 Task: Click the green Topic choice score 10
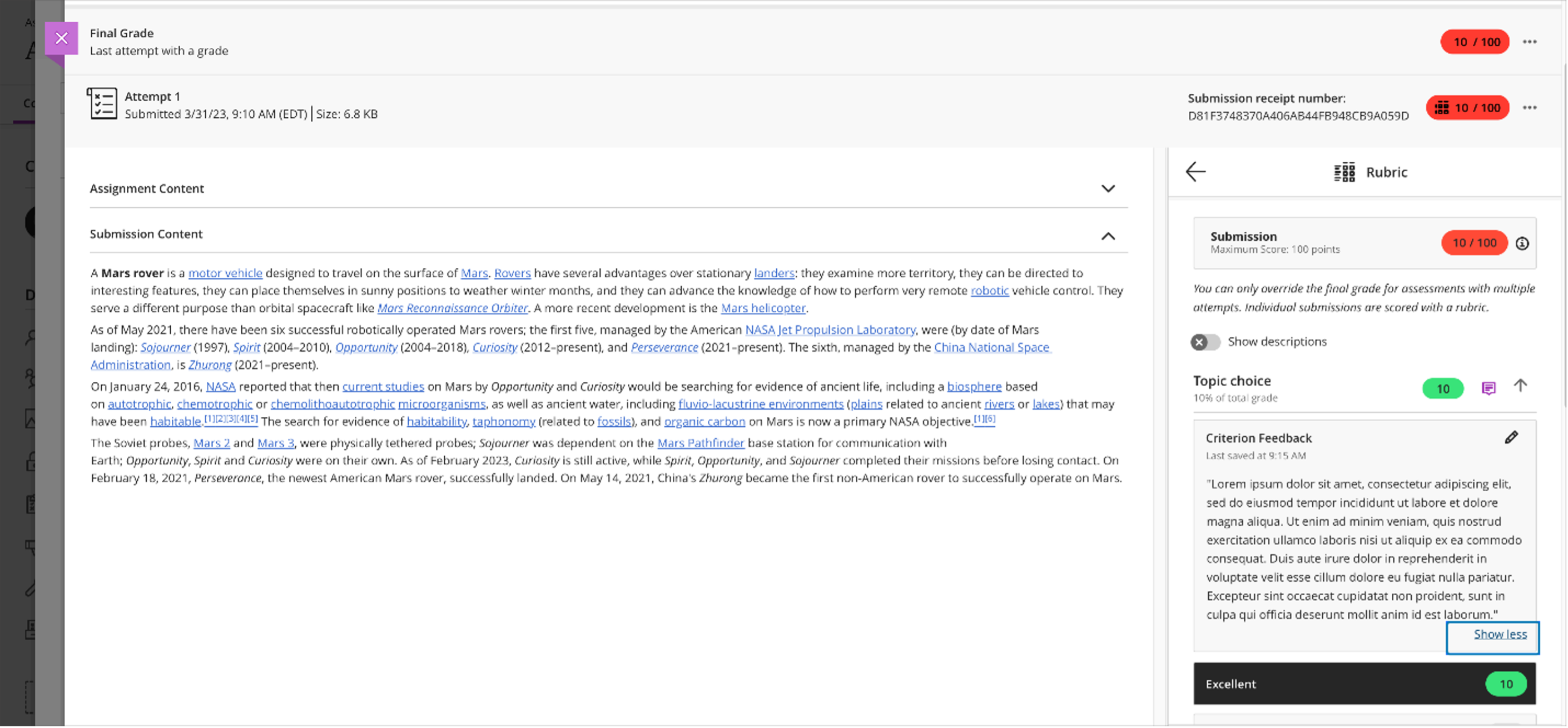pyautogui.click(x=1442, y=388)
